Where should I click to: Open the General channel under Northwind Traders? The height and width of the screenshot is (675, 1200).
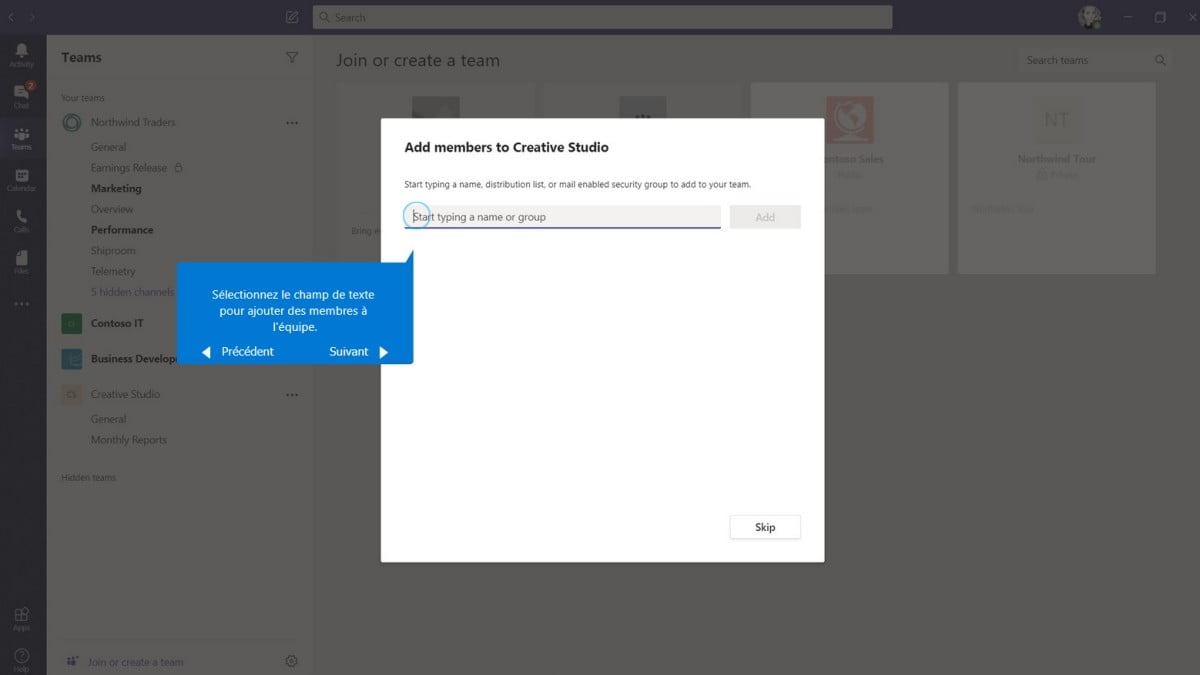coord(108,147)
